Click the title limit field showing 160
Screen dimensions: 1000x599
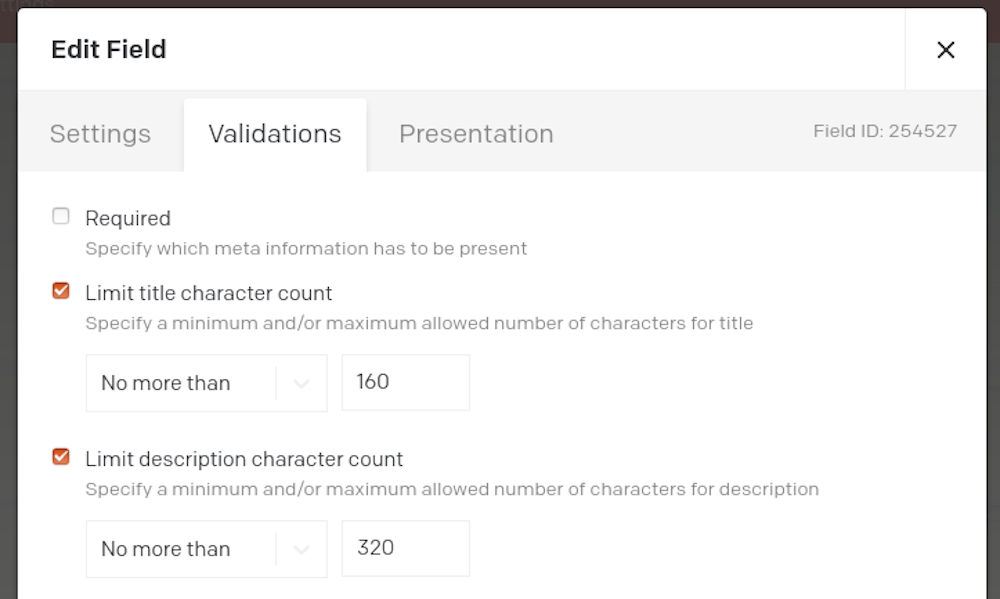tap(405, 382)
